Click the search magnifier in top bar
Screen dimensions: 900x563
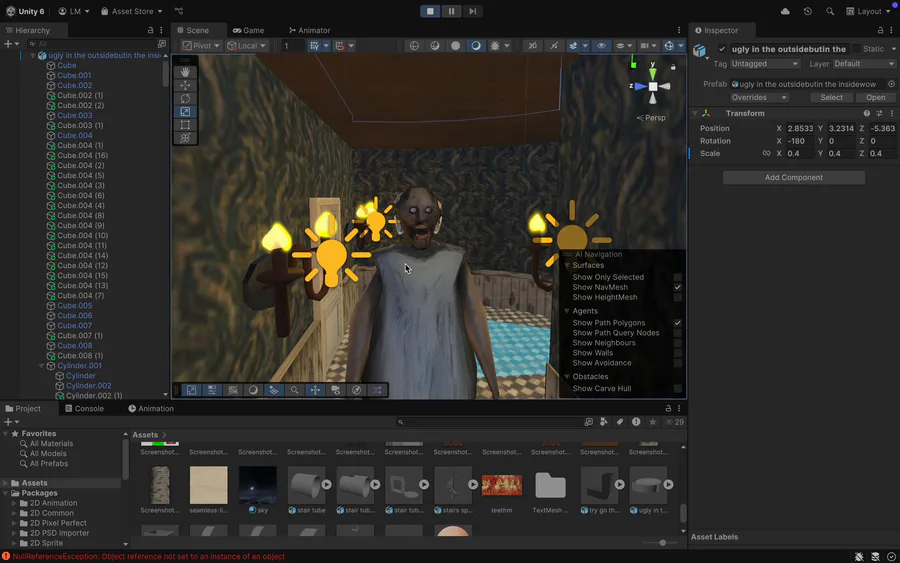[x=830, y=11]
